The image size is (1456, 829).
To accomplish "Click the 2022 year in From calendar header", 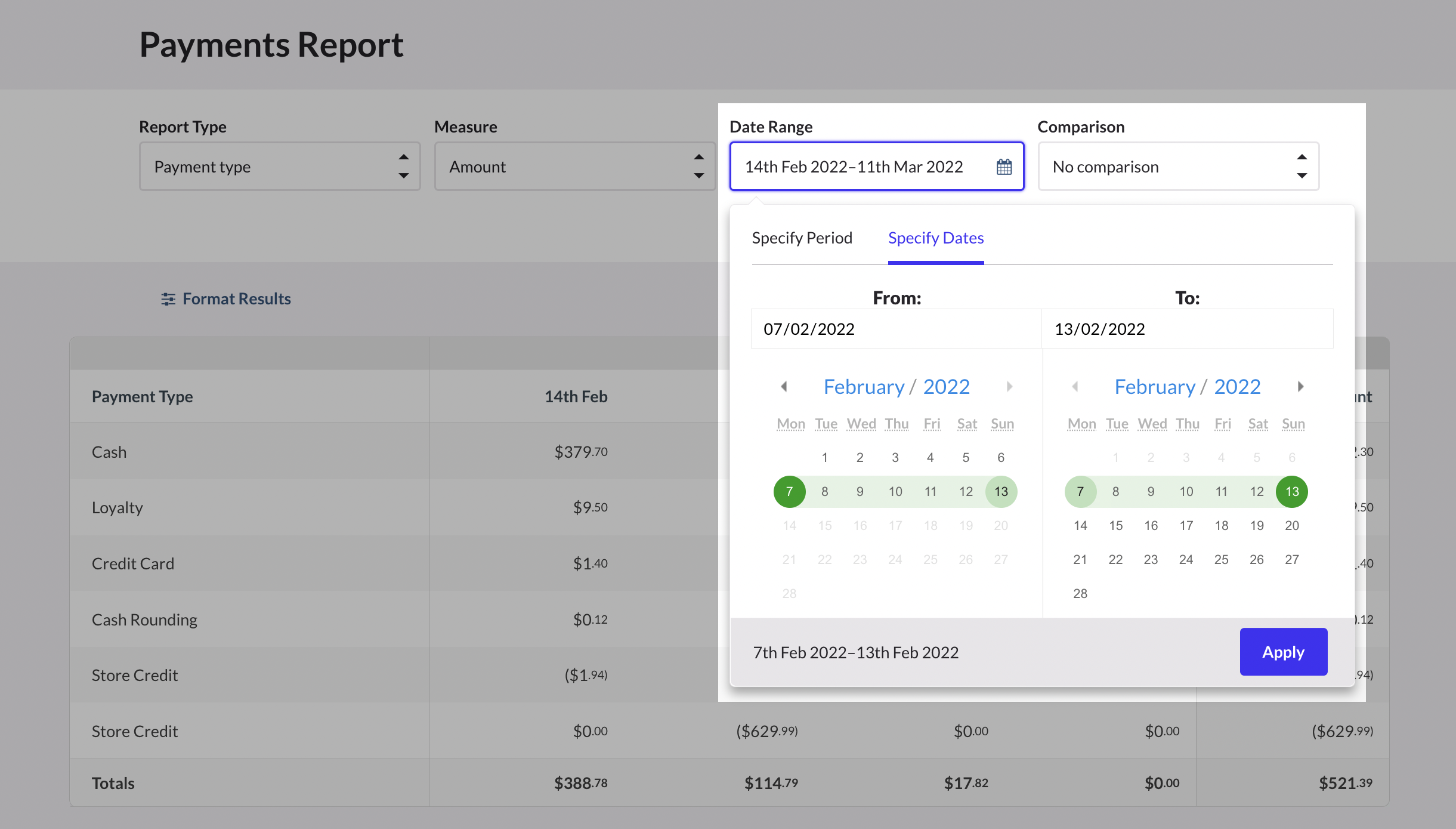I will [946, 387].
